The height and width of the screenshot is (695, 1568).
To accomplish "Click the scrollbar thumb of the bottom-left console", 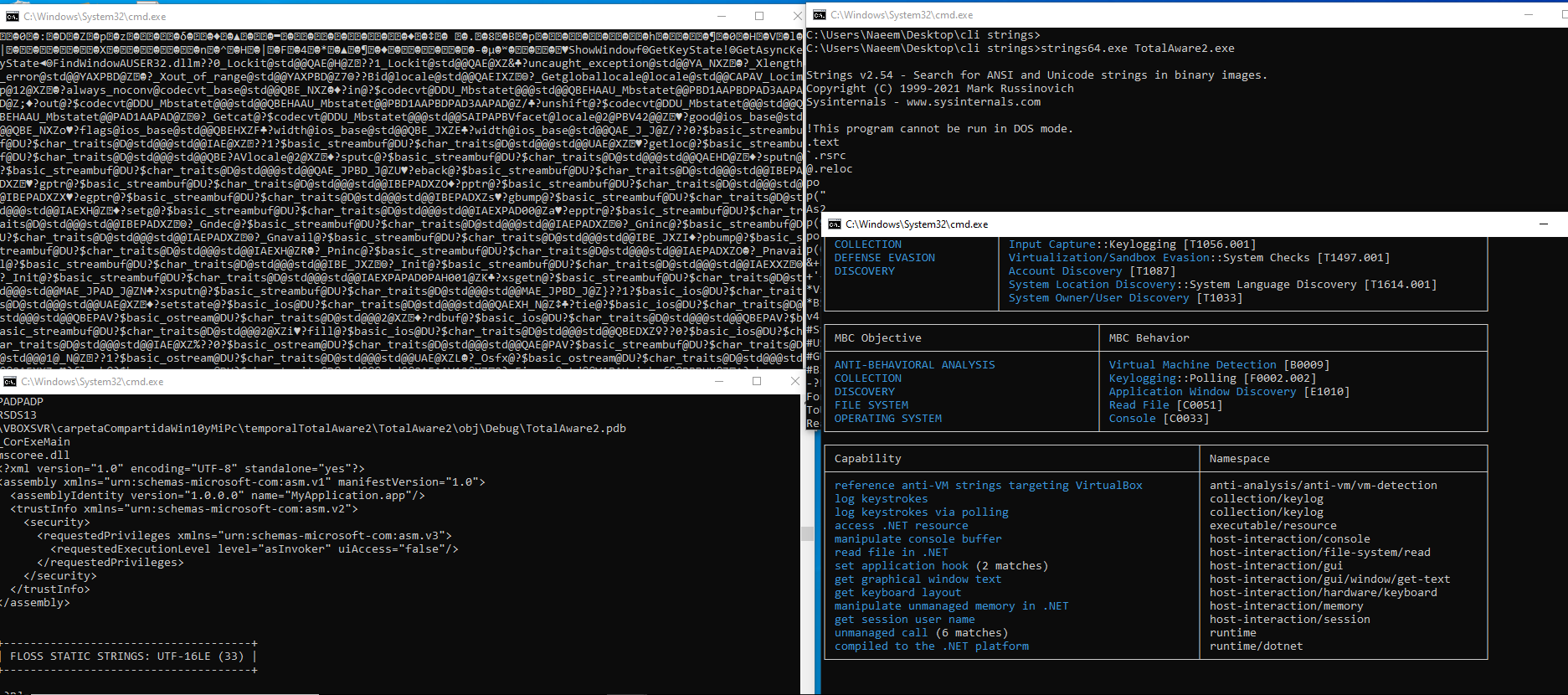I will coord(807,533).
